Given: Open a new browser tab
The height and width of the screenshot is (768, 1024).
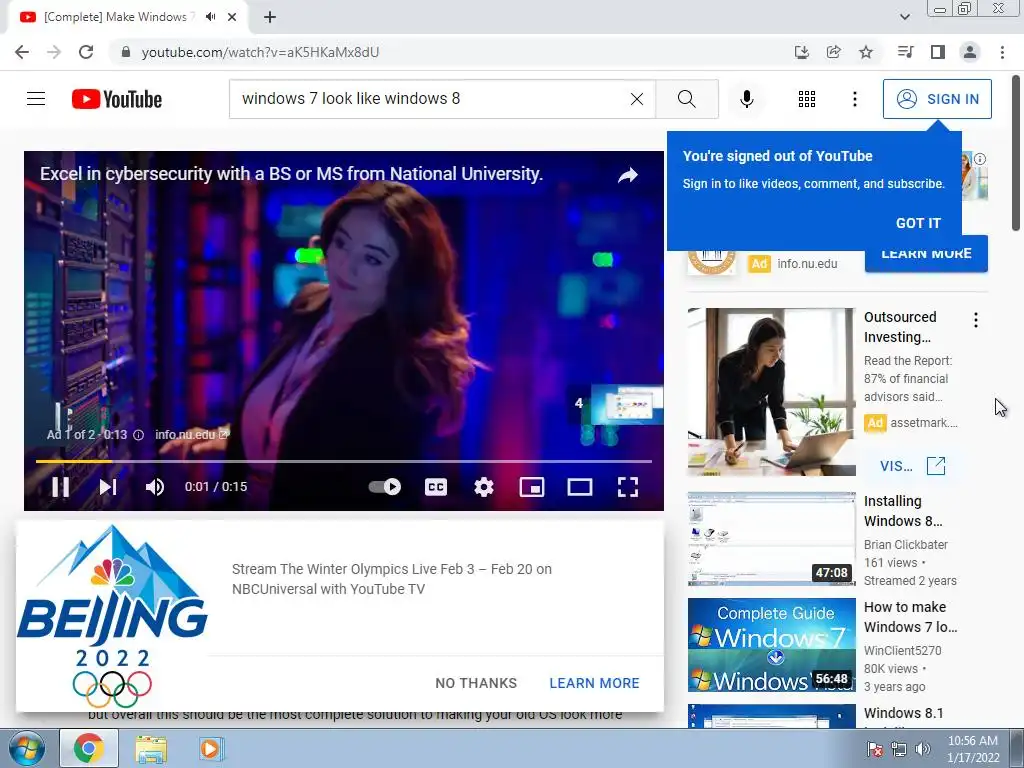Looking at the screenshot, I should point(270,18).
